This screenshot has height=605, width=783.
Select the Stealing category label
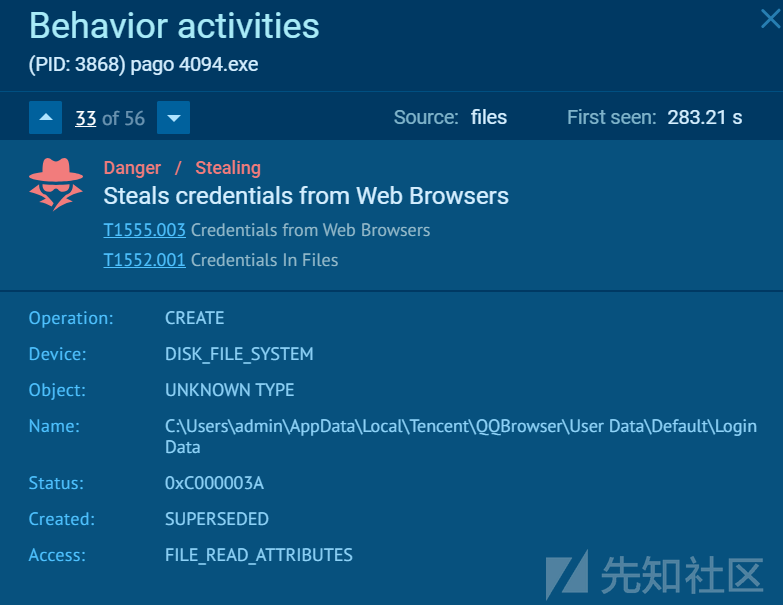click(x=228, y=168)
